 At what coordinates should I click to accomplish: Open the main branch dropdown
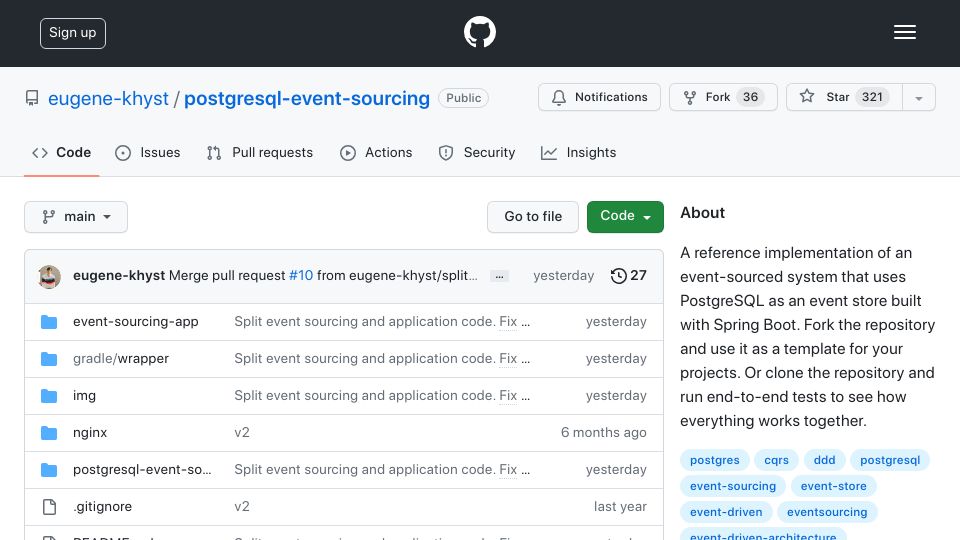(76, 217)
